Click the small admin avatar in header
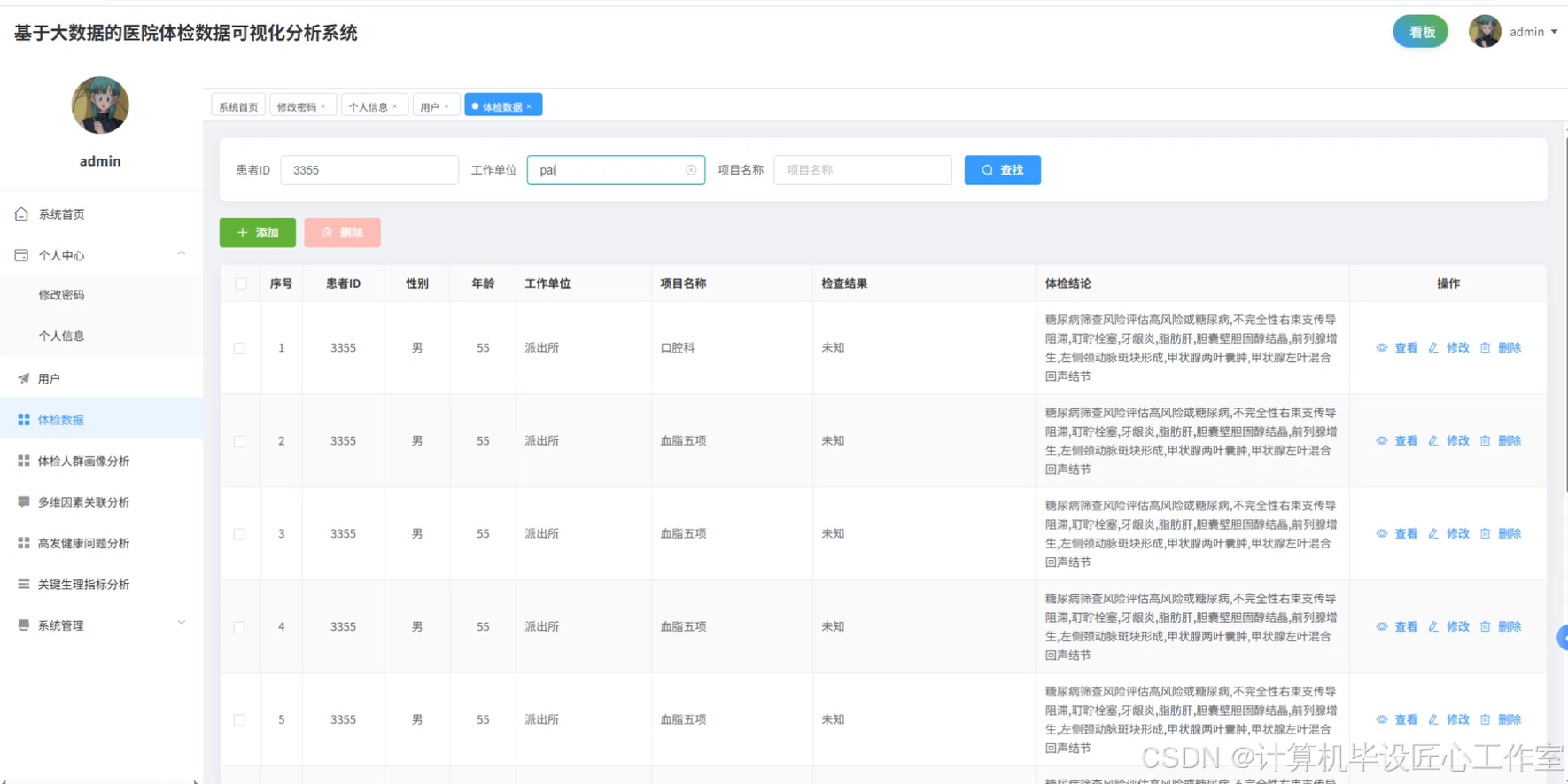1568x784 pixels. tap(1485, 32)
